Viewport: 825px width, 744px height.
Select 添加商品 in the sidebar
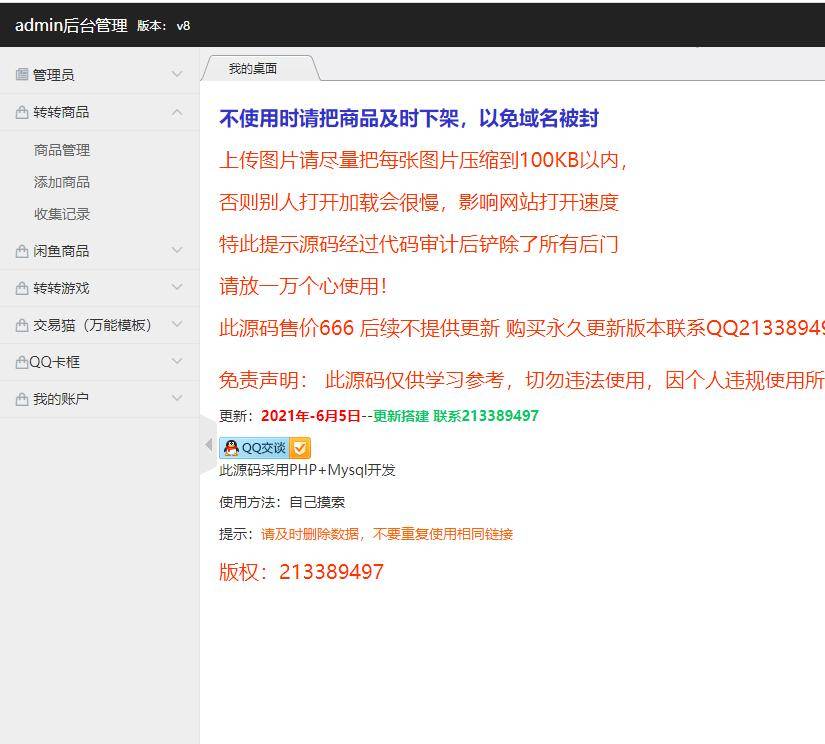click(x=60, y=182)
